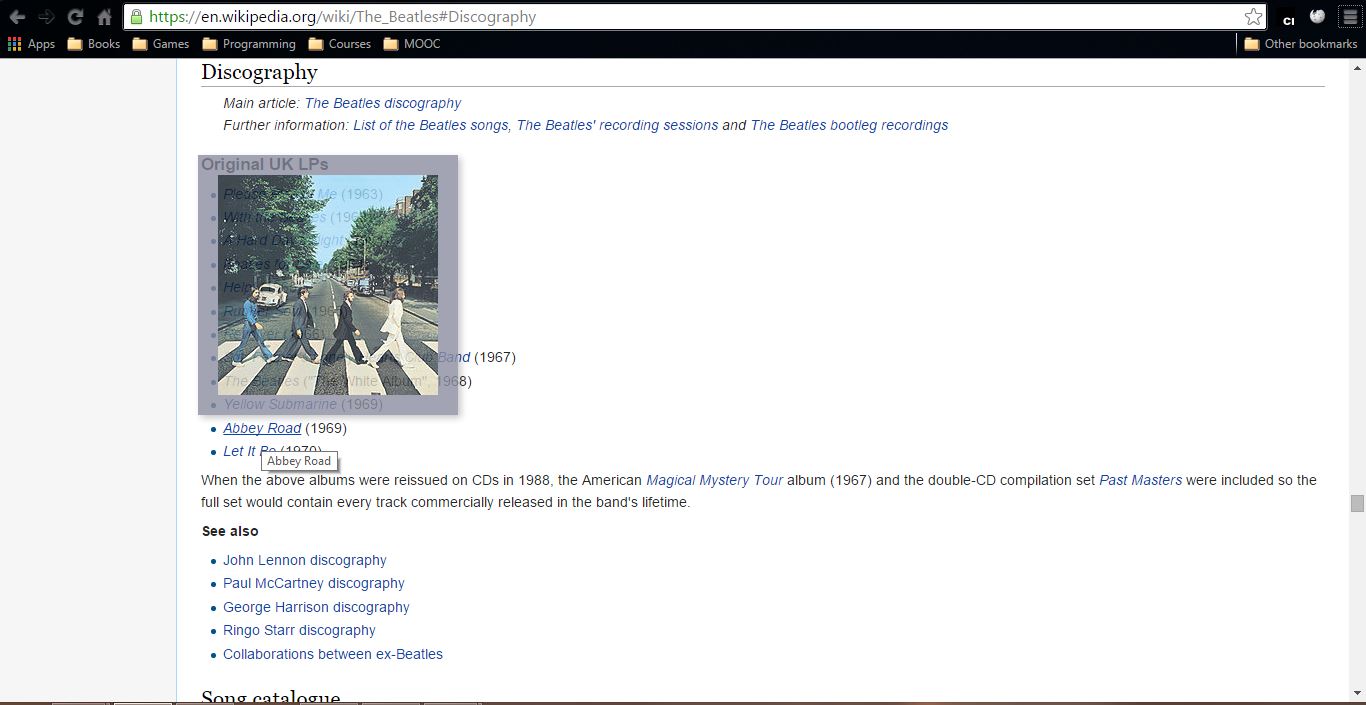Screen dimensions: 1366x705
Task: Open The Beatles discography main article
Action: [383, 103]
